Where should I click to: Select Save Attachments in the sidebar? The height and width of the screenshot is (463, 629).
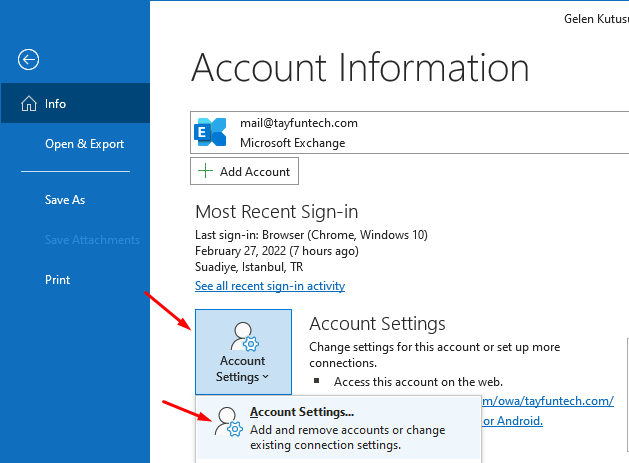[x=92, y=240]
